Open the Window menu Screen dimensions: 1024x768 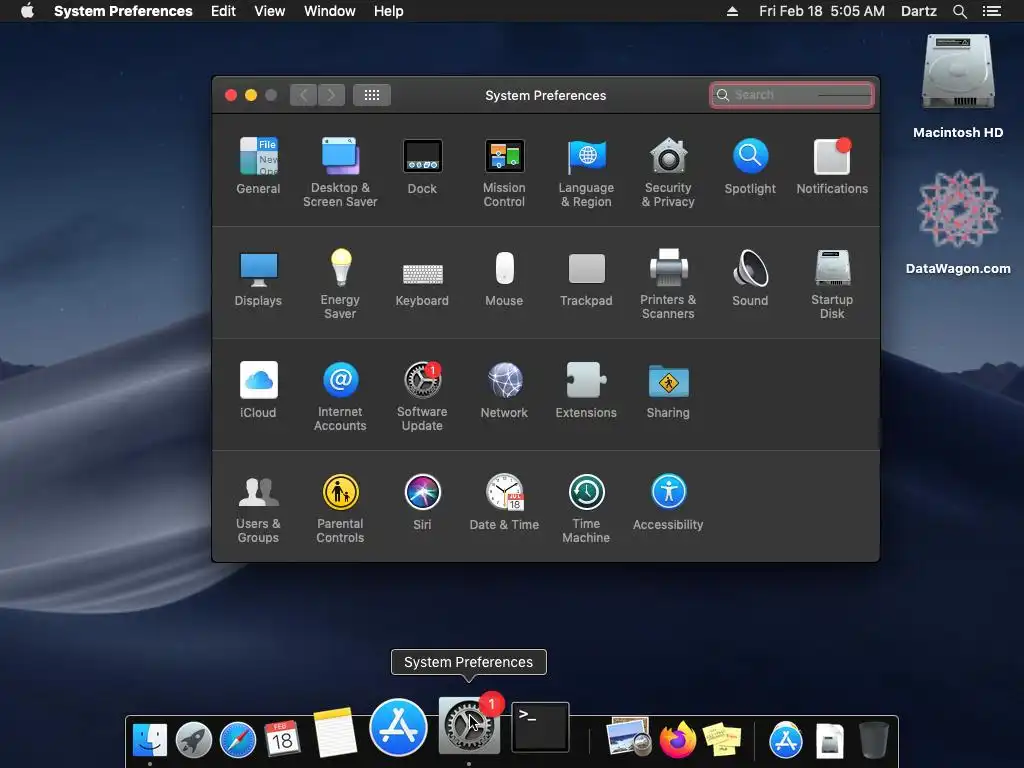click(x=329, y=11)
